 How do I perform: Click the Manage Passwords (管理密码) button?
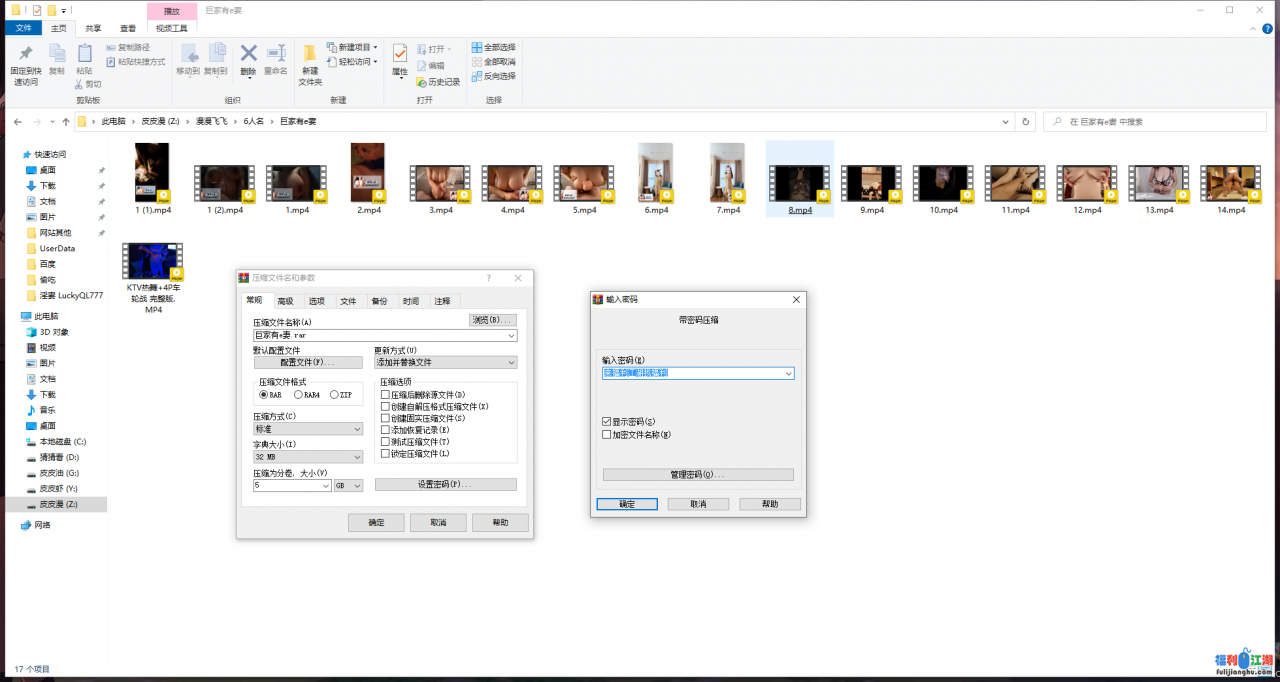698,475
